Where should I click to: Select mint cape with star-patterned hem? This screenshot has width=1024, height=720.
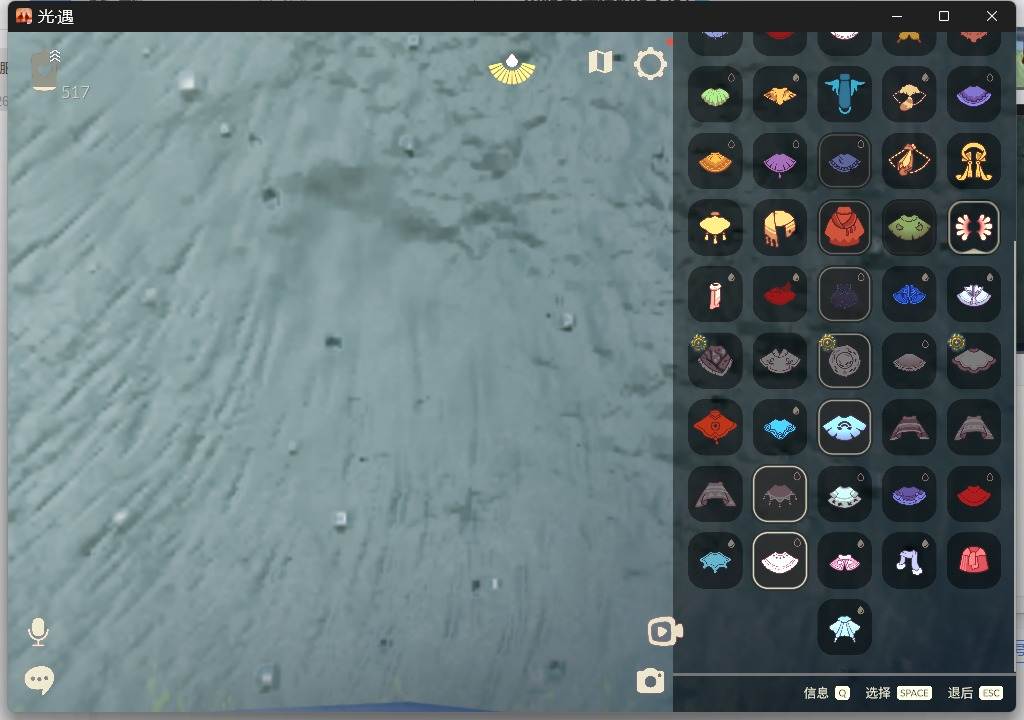(x=844, y=494)
